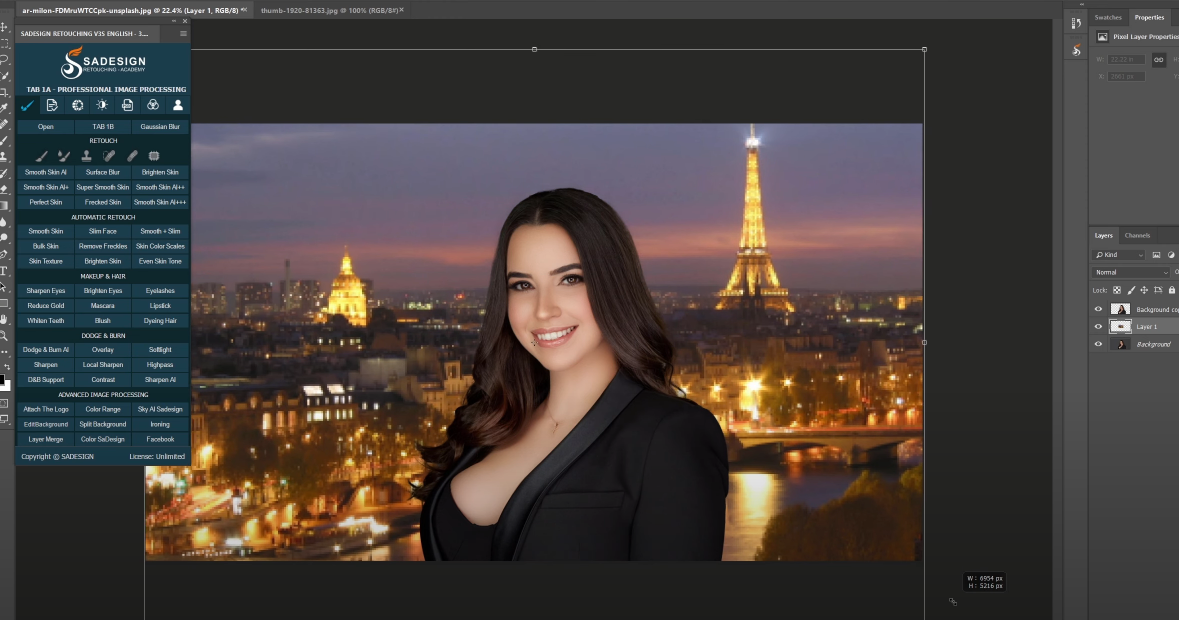The height and width of the screenshot is (620, 1179).
Task: Expand the layer filter Kind dropdown
Action: point(1119,255)
